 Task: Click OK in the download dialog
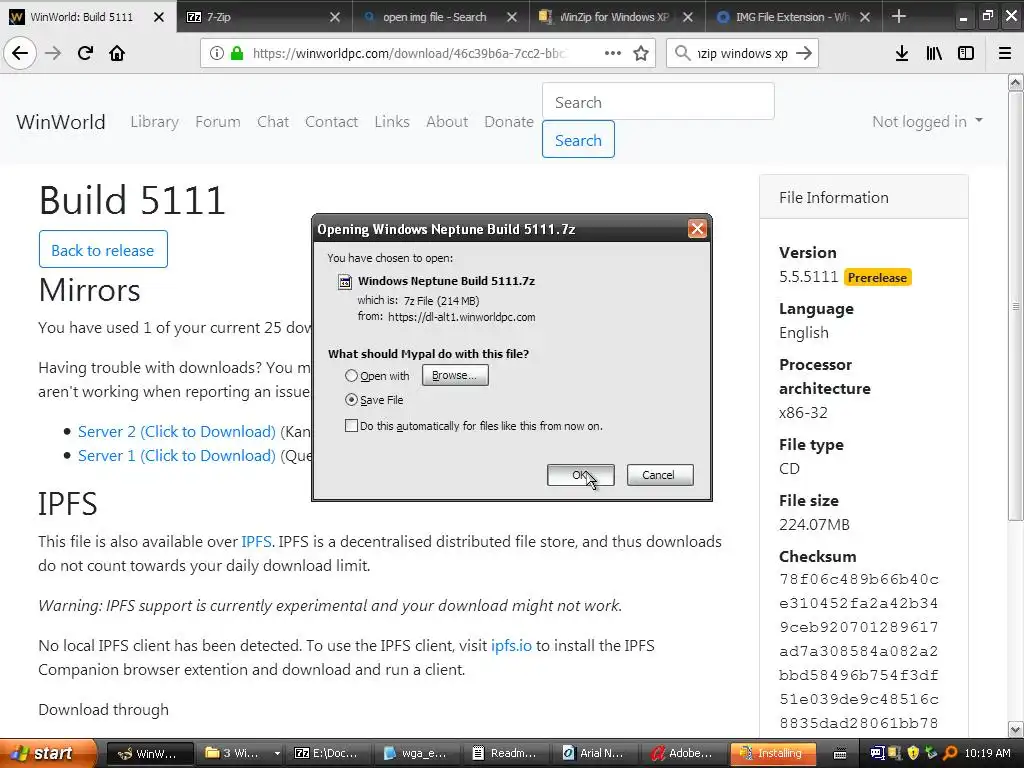pos(581,475)
